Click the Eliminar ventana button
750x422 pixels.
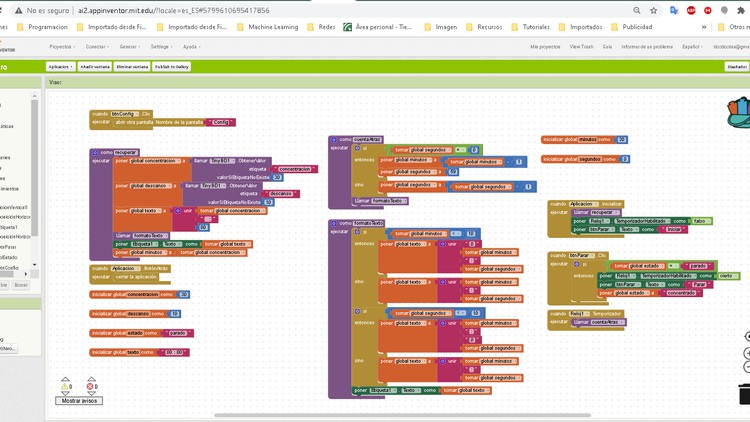(x=130, y=67)
